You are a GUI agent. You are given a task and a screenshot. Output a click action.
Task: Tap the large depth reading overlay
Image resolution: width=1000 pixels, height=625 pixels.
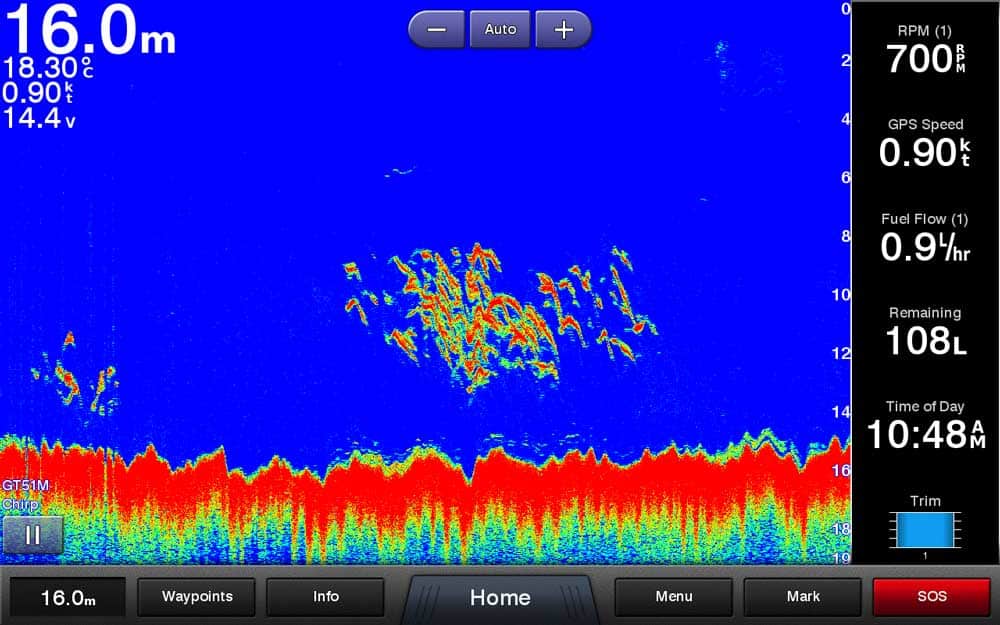pos(90,32)
